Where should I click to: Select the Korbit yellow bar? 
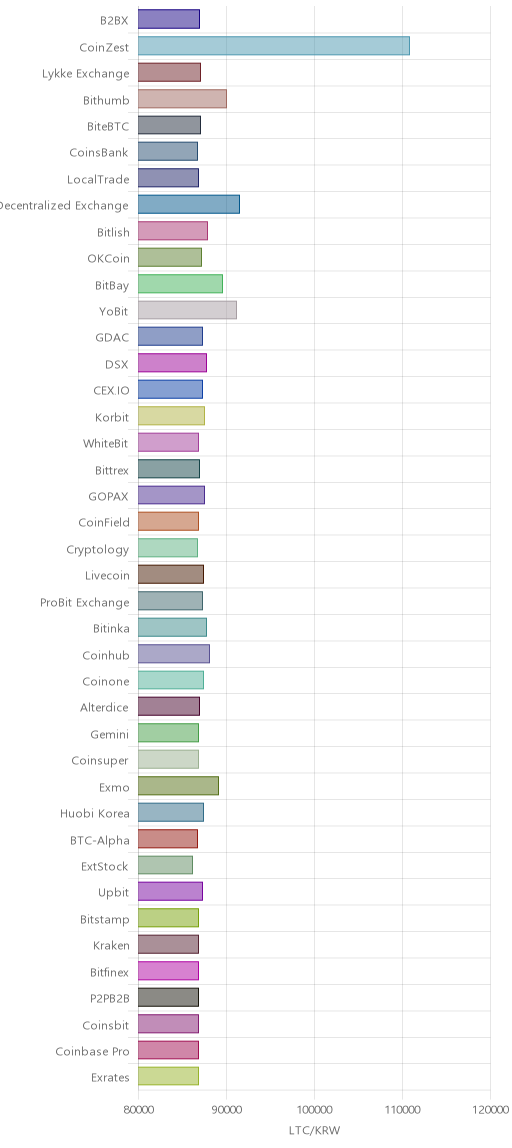click(171, 416)
